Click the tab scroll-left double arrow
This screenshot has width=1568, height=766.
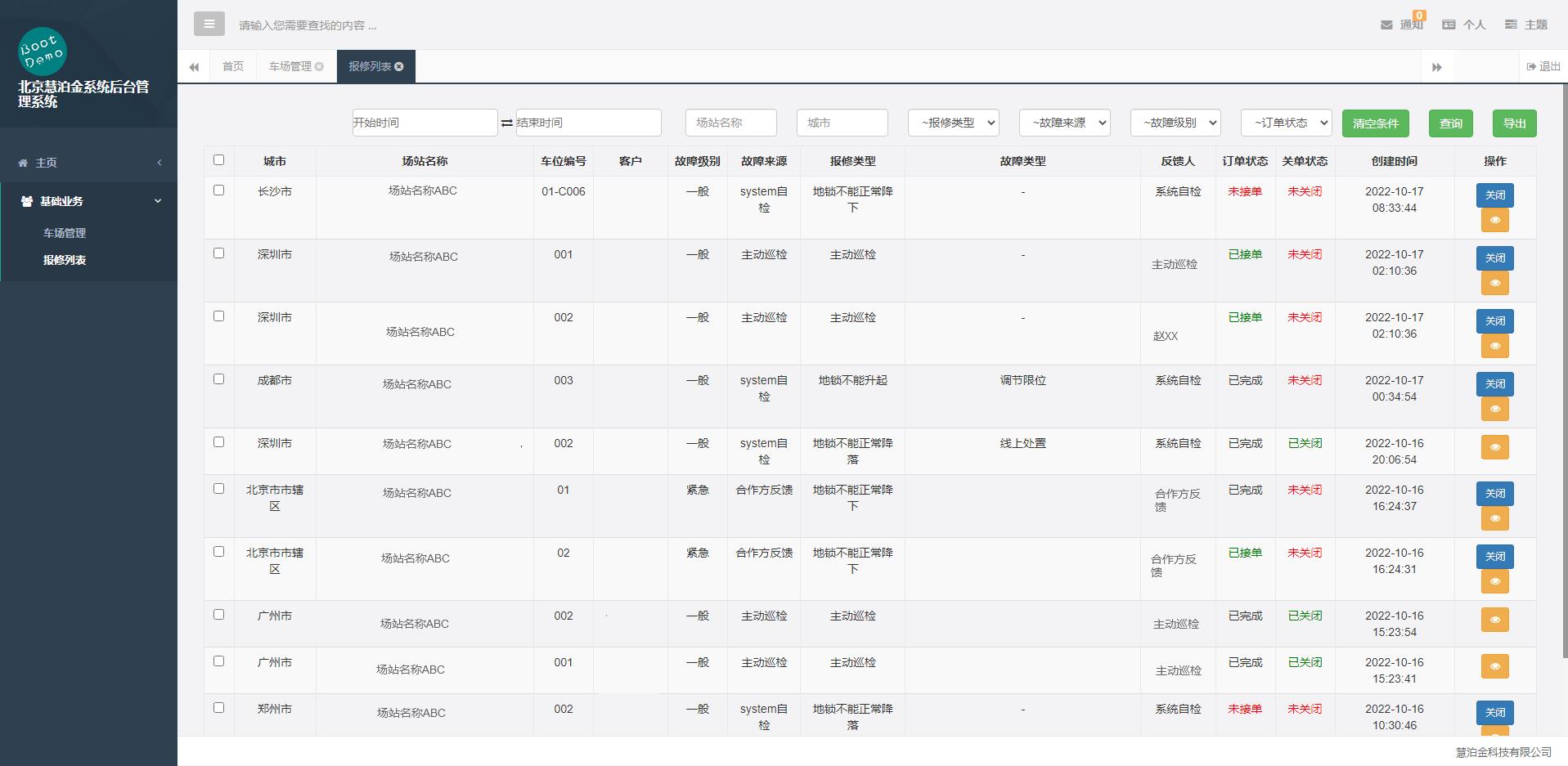click(x=194, y=67)
